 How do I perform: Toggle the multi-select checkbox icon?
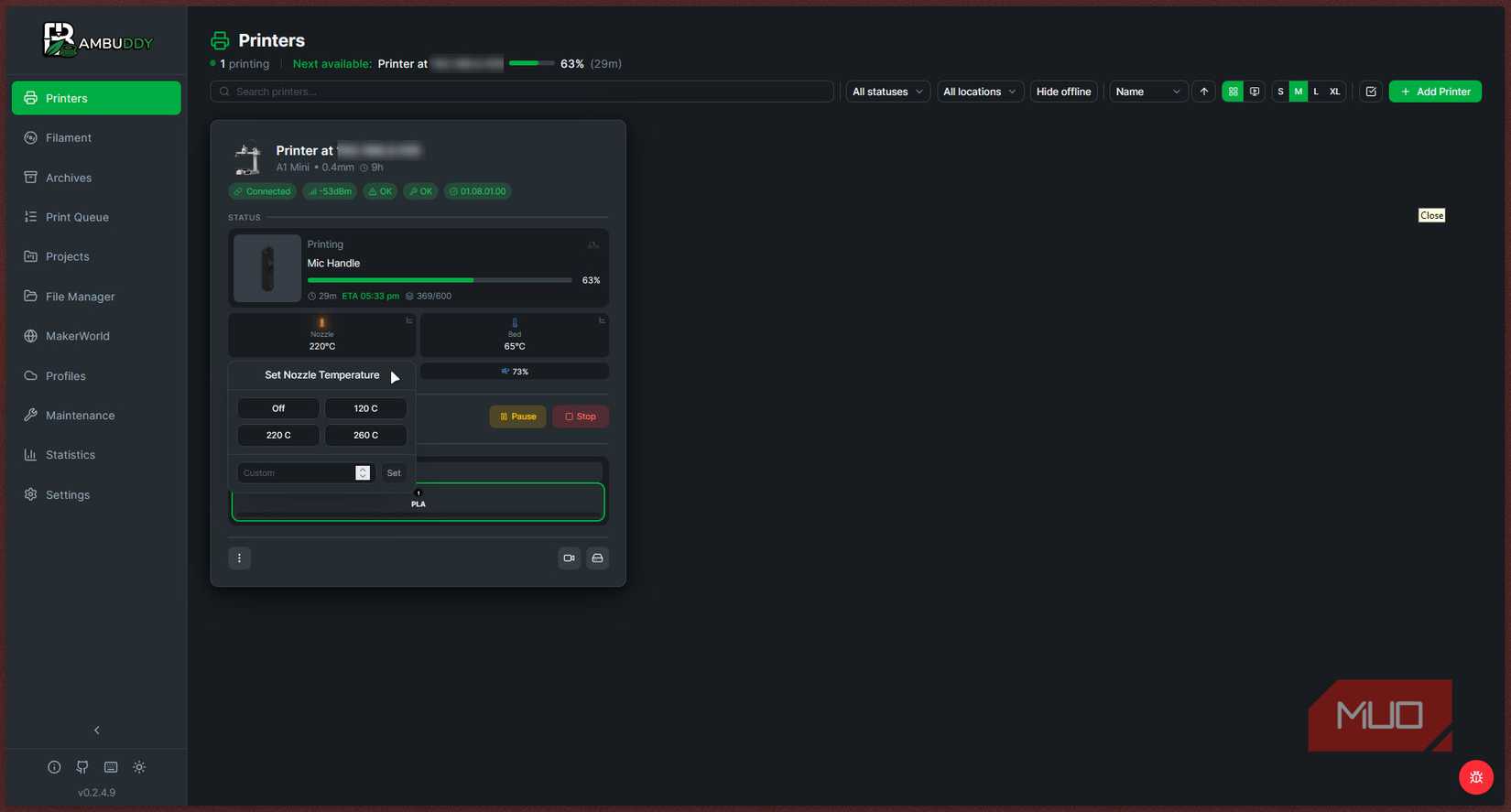click(x=1371, y=92)
